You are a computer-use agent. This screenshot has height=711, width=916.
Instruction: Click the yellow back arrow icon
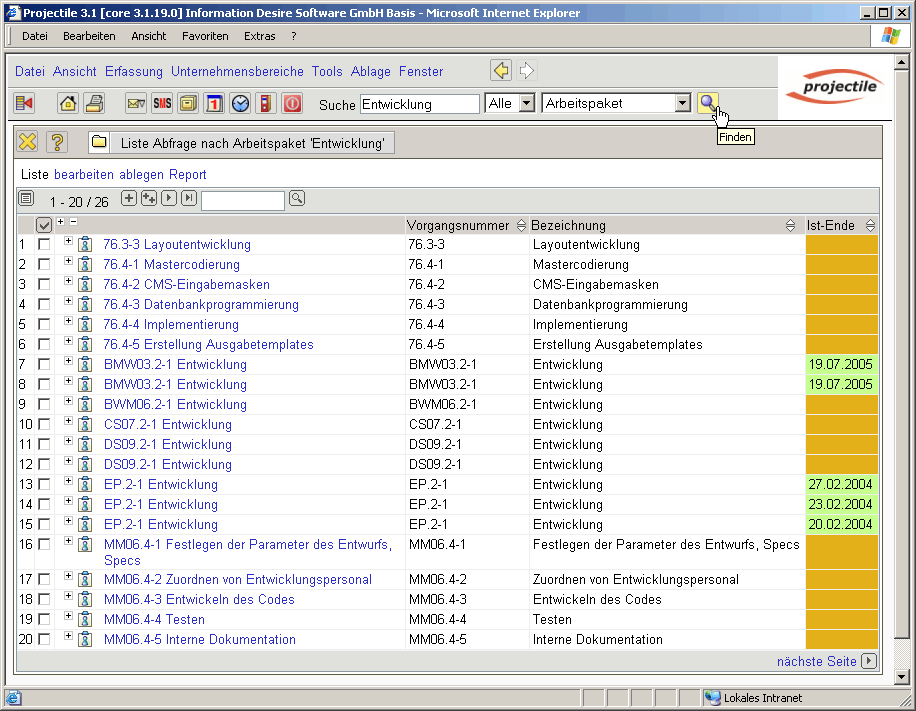(501, 70)
